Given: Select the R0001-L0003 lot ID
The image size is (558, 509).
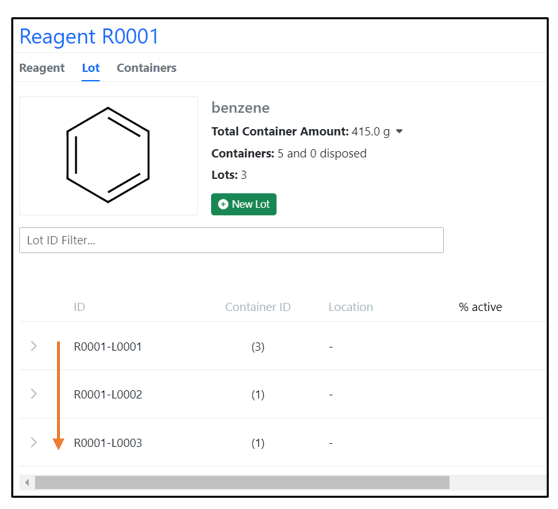Looking at the screenshot, I should (x=108, y=443).
